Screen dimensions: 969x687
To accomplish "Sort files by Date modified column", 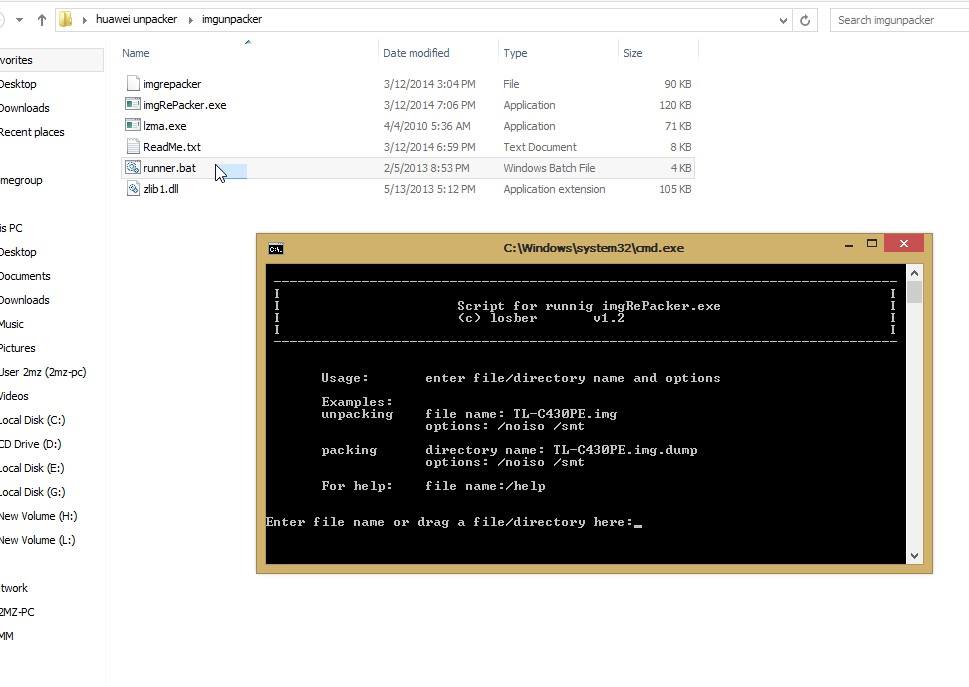I will tap(416, 53).
